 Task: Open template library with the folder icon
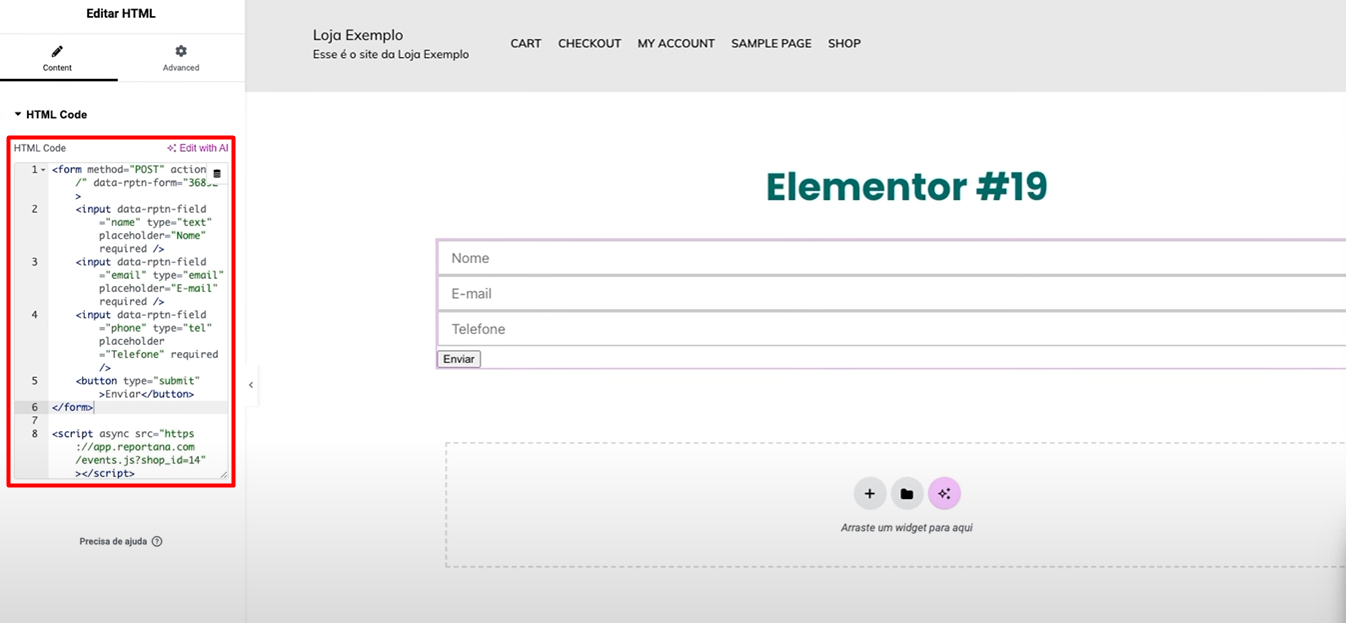(906, 494)
